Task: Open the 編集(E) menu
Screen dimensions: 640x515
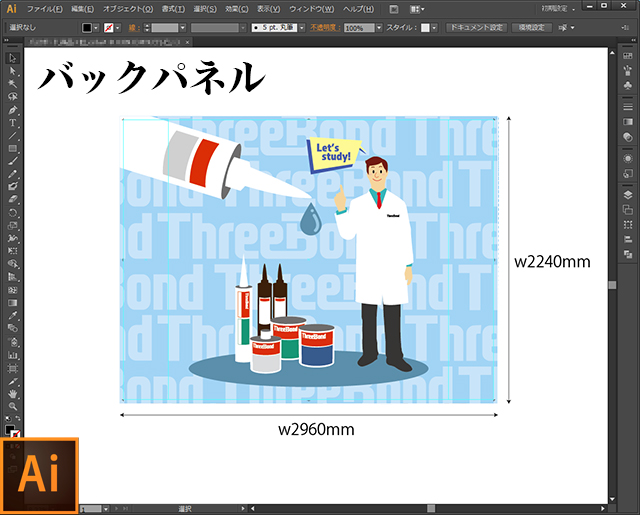Action: [82, 9]
